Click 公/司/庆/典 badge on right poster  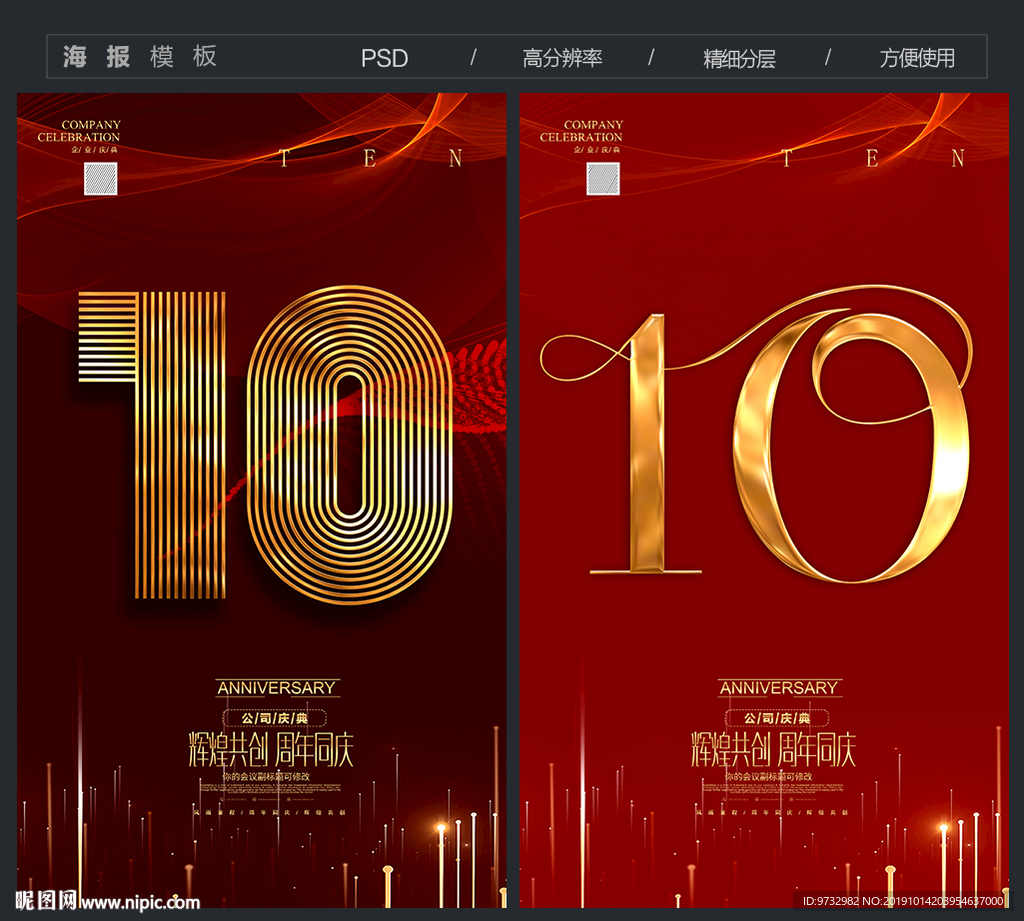[x=776, y=718]
